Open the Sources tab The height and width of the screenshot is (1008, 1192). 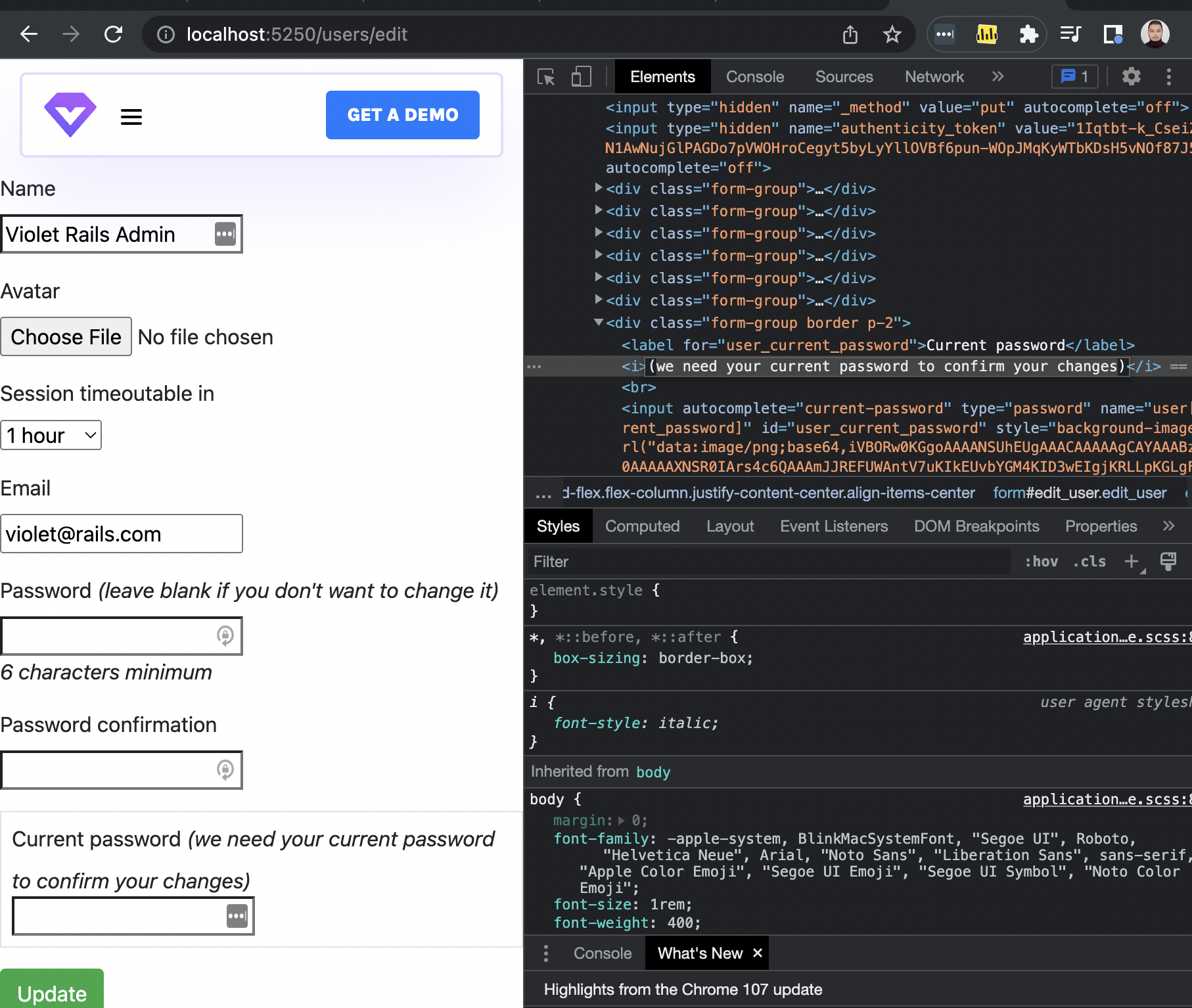click(x=844, y=77)
